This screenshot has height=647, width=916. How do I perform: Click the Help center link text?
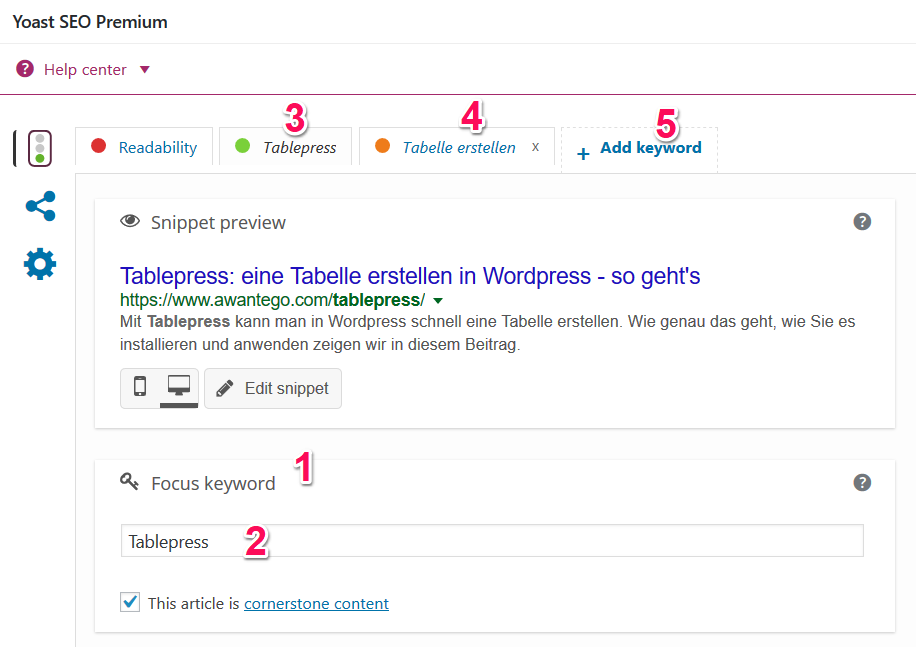[x=85, y=69]
